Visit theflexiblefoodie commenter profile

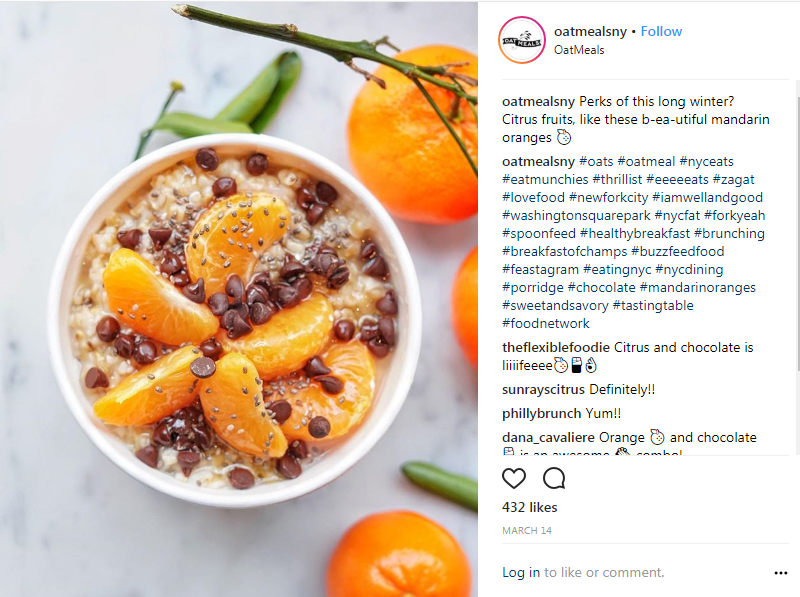click(x=556, y=347)
